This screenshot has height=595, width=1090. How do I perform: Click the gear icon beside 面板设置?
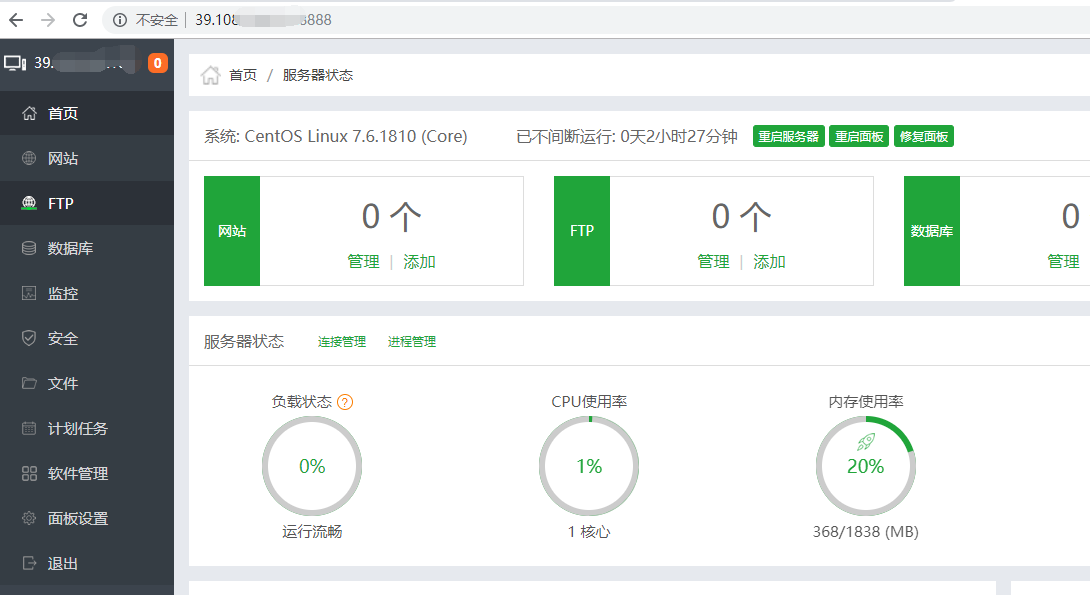29,518
